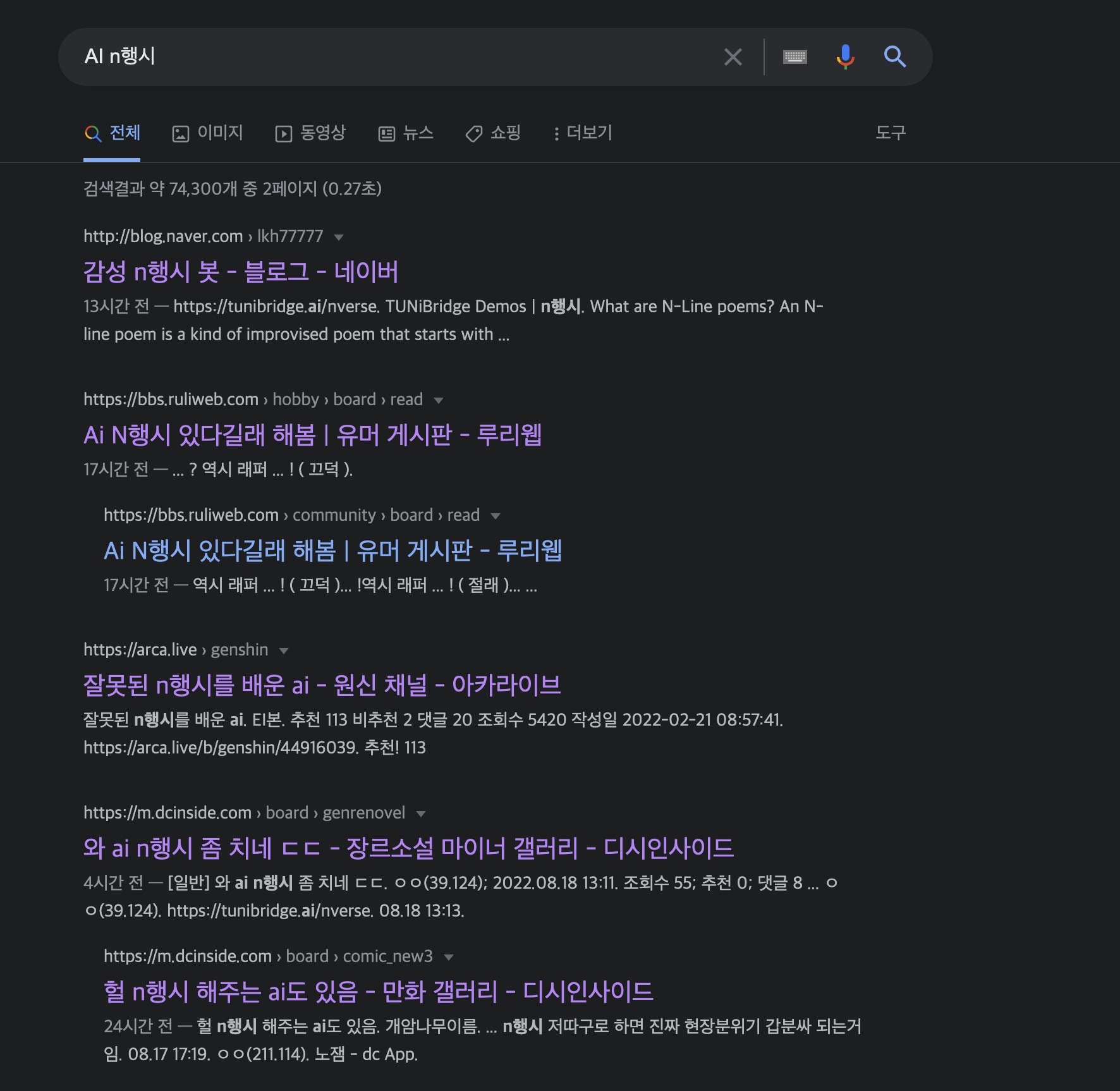Viewport: 1120px width, 1091px height.
Task: Click the snippet with '추천 113 비추천 2 댓글 20'
Action: tap(434, 734)
